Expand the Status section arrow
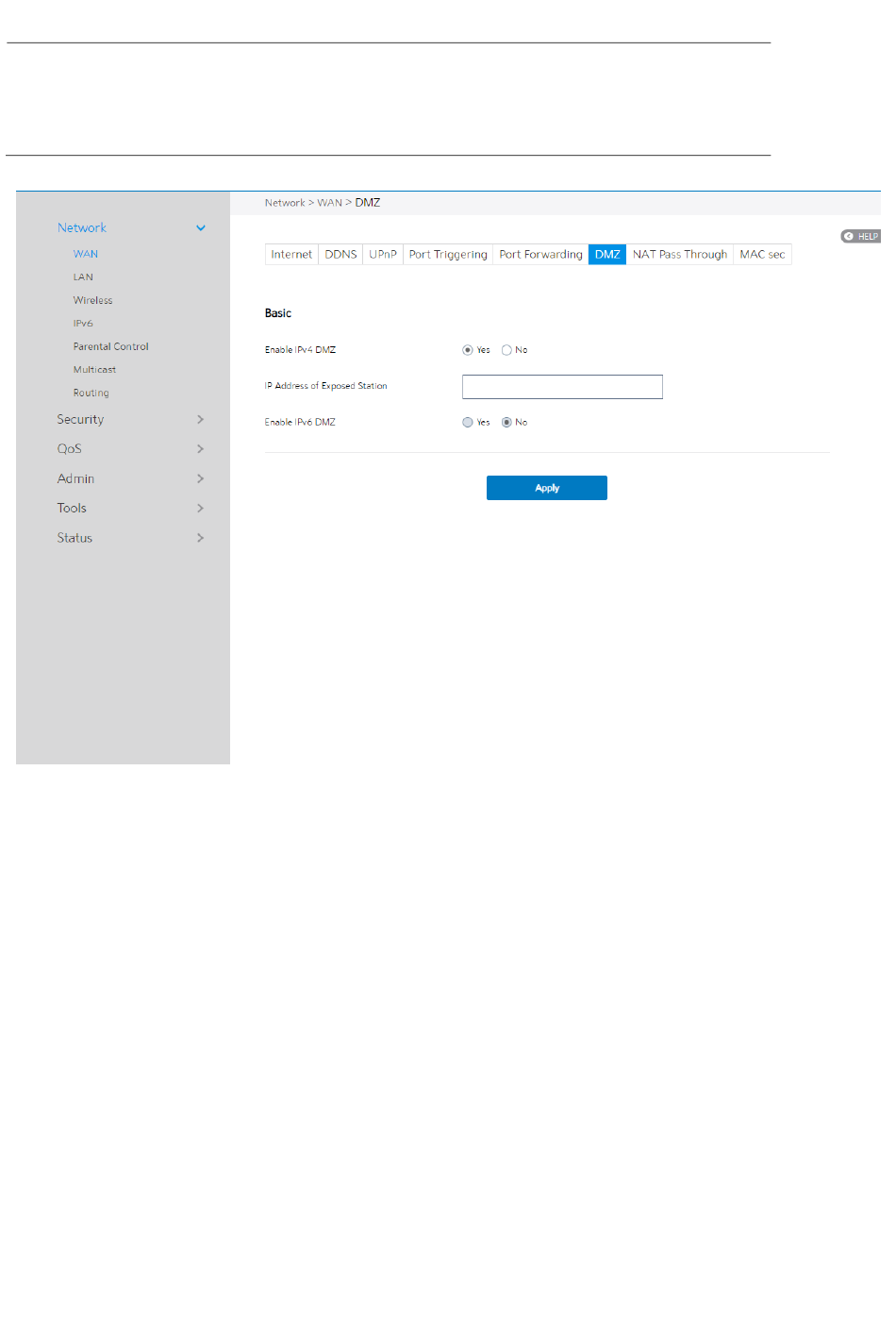Viewport: 896px width, 1340px height. [200, 538]
